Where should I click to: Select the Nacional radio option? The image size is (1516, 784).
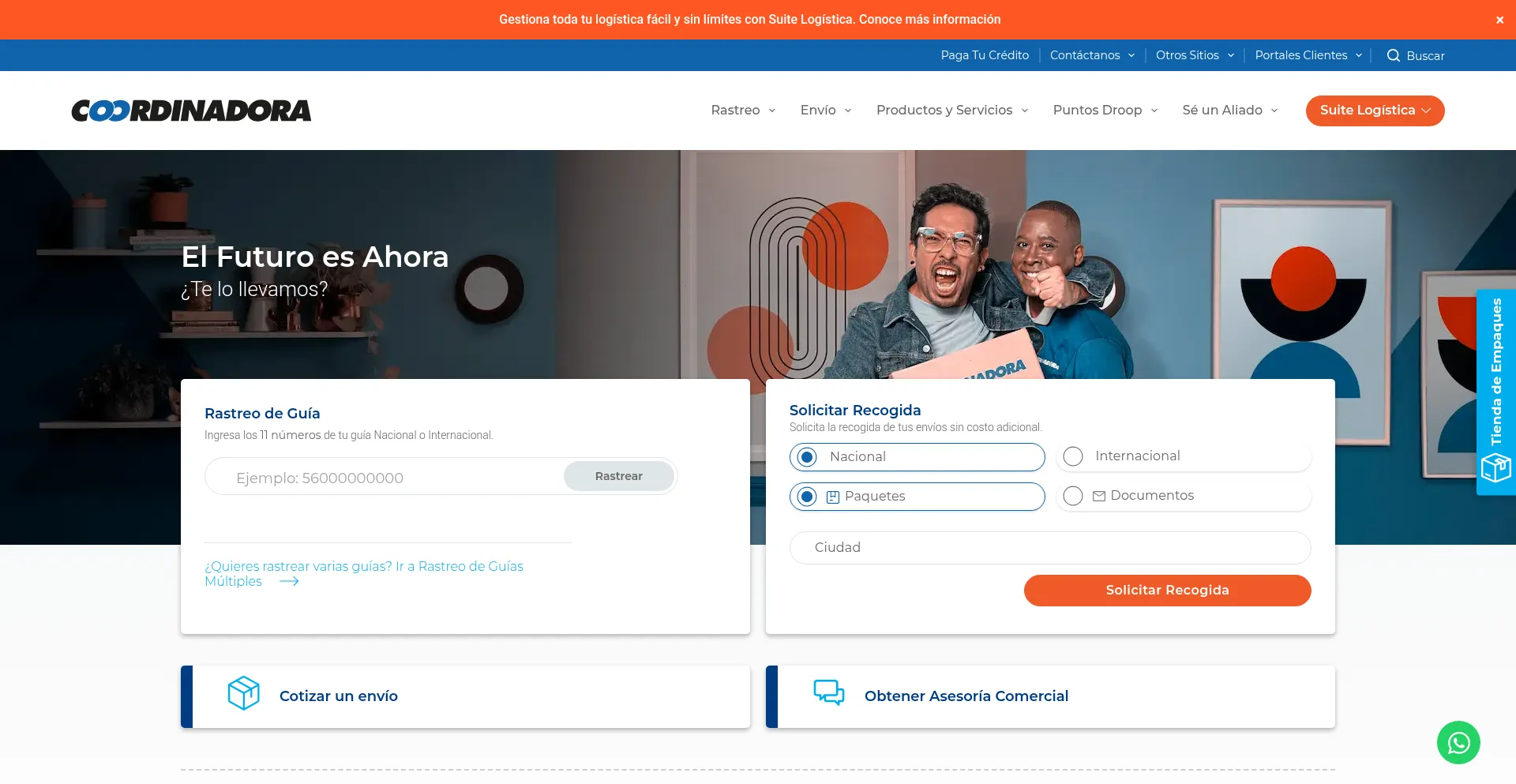807,456
